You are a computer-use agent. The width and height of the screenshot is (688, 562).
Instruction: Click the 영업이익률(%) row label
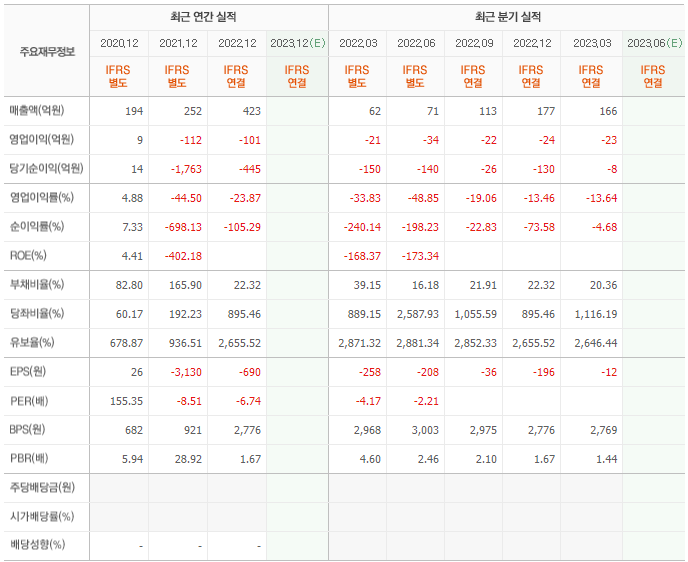(42, 197)
